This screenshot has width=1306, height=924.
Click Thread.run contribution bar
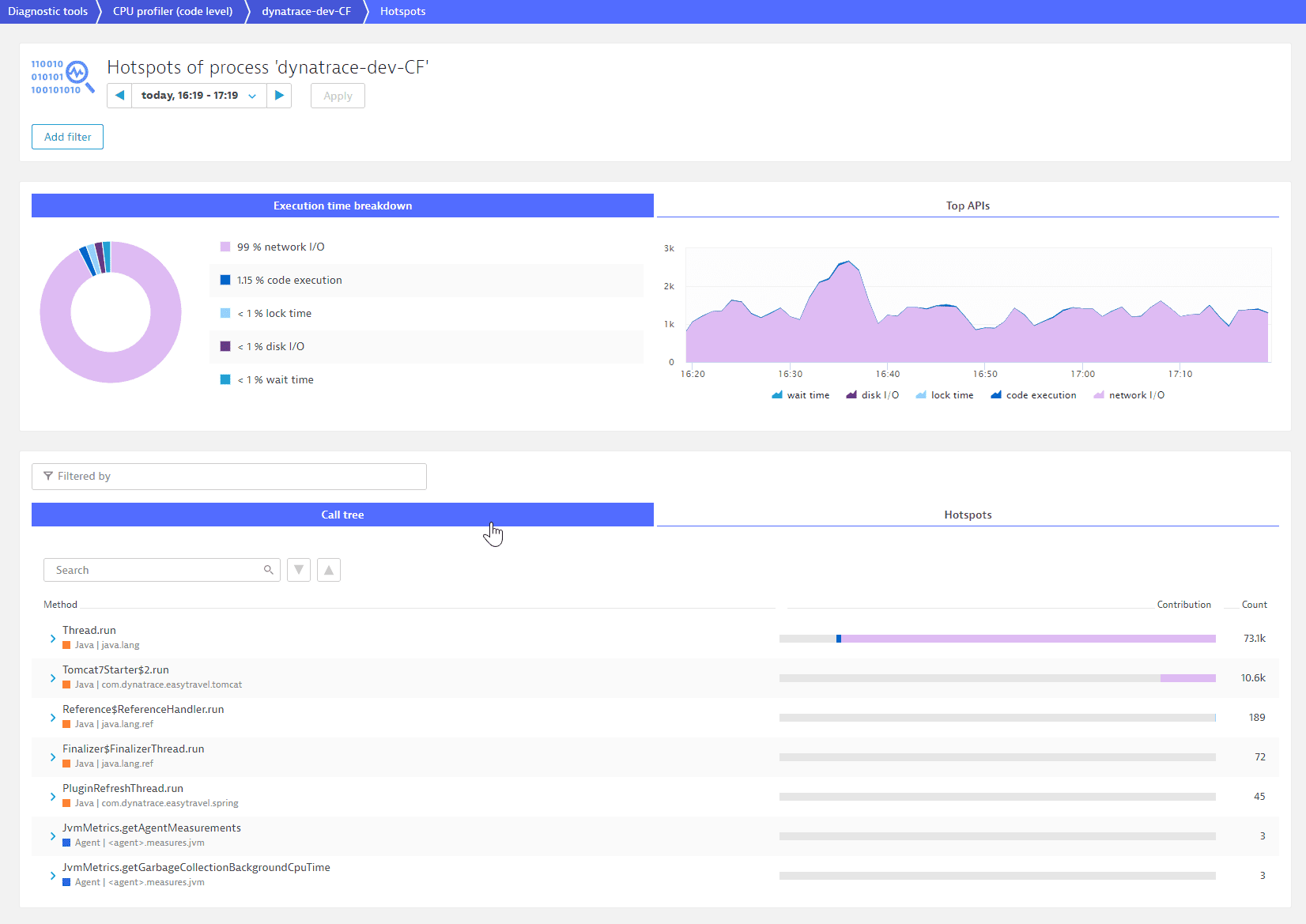pos(998,639)
